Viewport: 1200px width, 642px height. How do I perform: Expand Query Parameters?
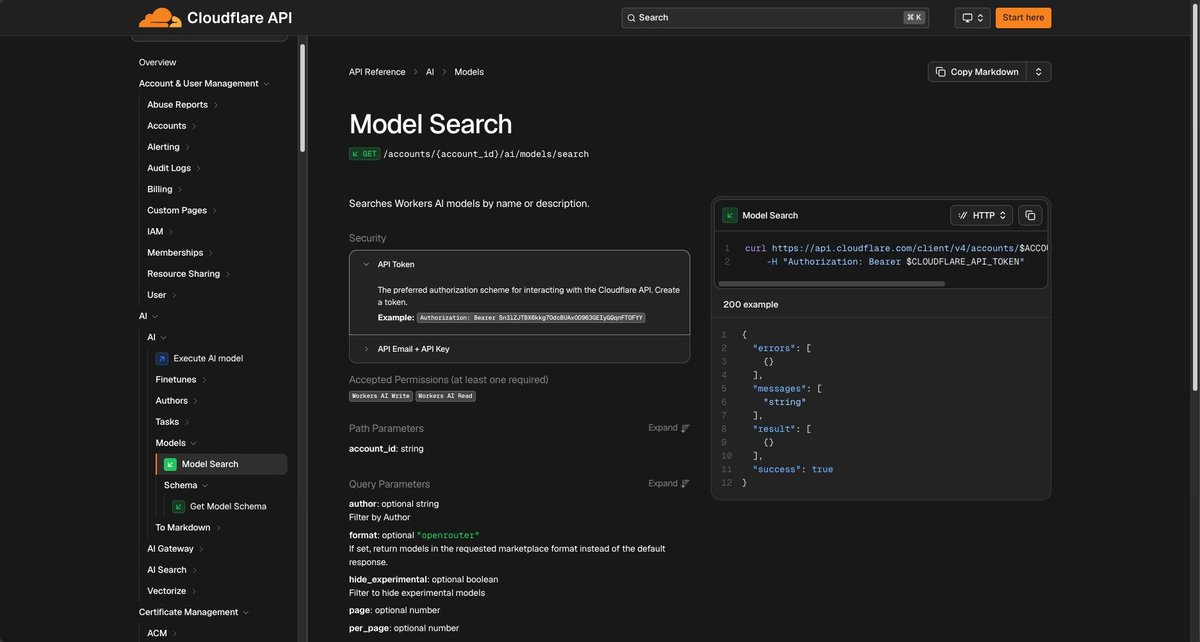point(669,483)
